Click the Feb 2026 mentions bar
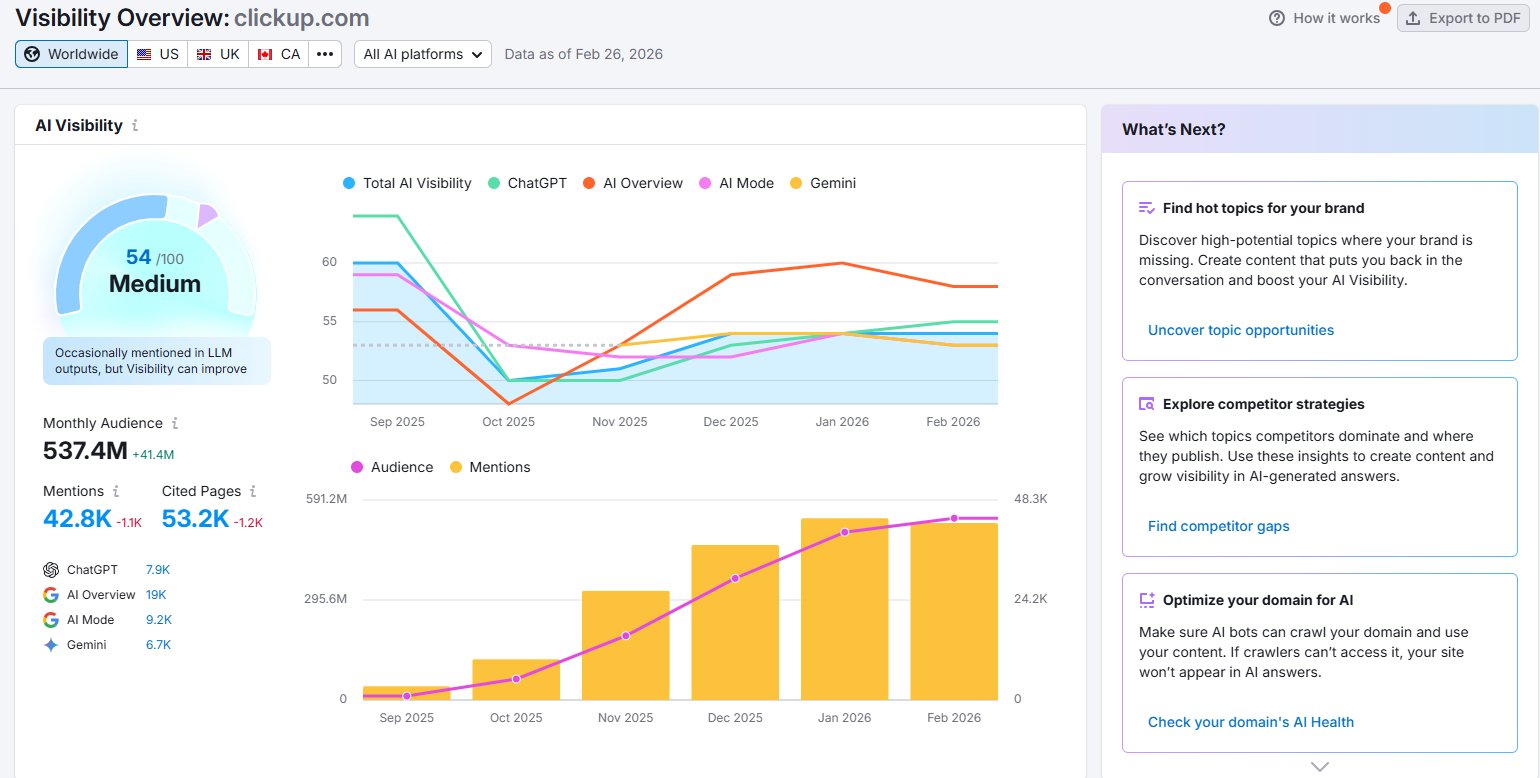This screenshot has height=778, width=1540. tap(954, 611)
